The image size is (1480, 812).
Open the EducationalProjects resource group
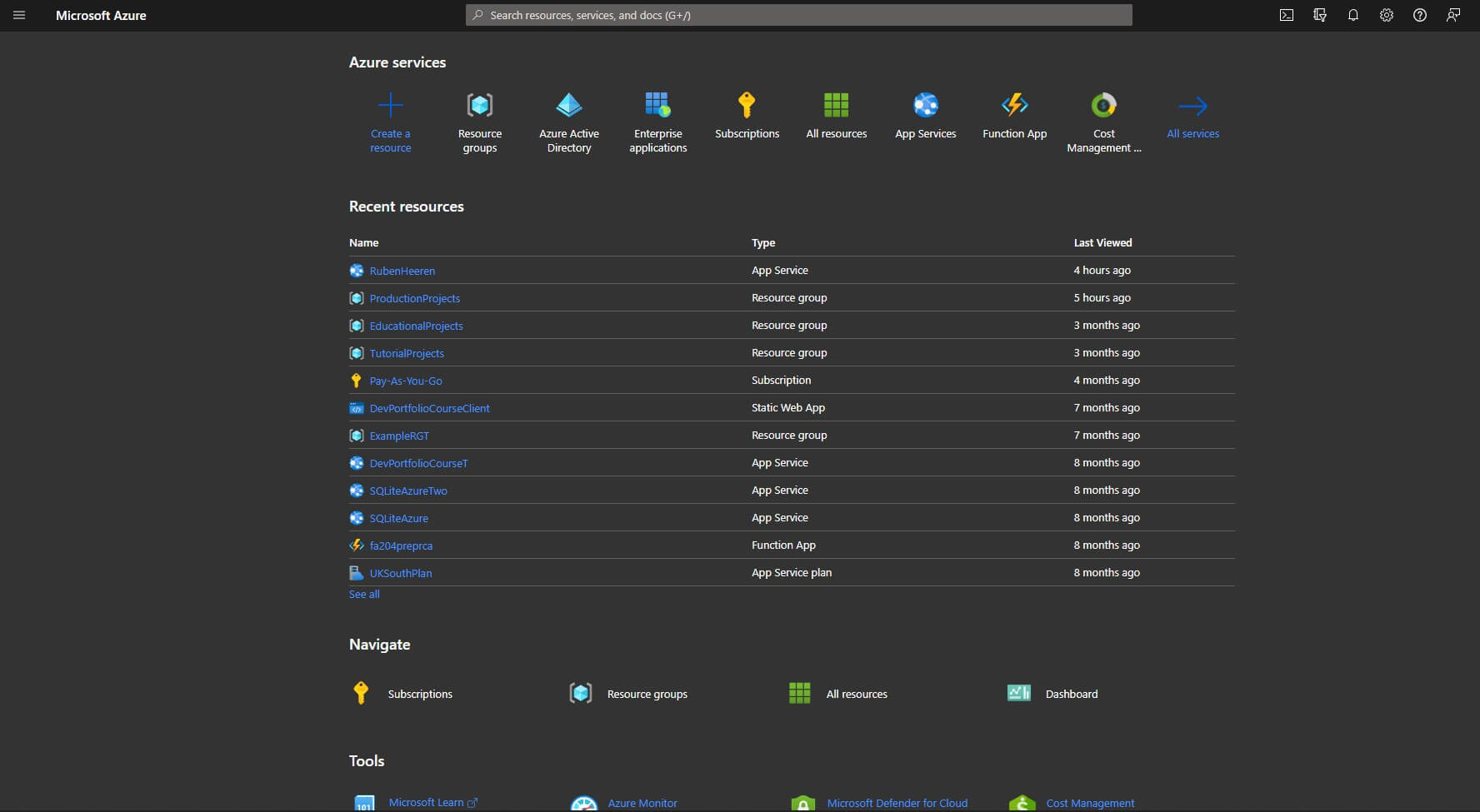coord(417,326)
